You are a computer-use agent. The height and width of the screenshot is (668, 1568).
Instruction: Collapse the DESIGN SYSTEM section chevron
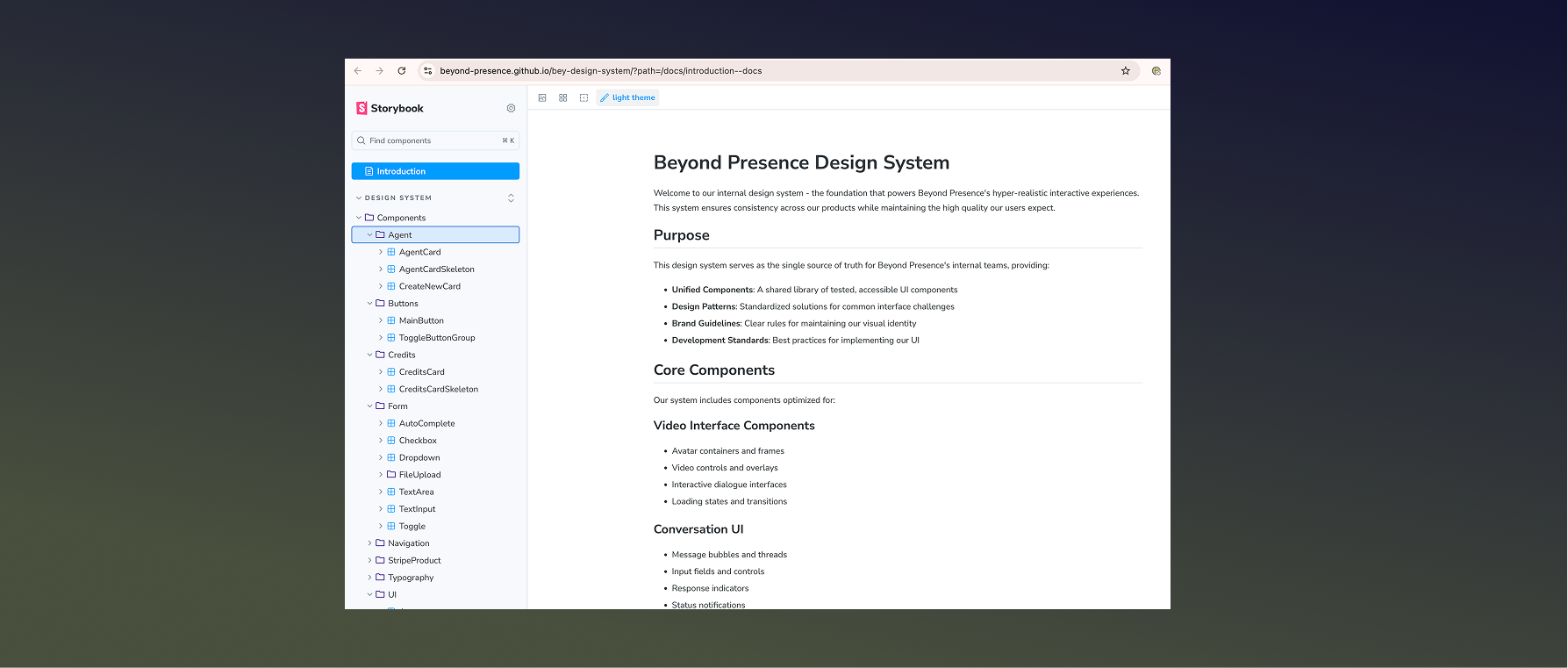359,198
